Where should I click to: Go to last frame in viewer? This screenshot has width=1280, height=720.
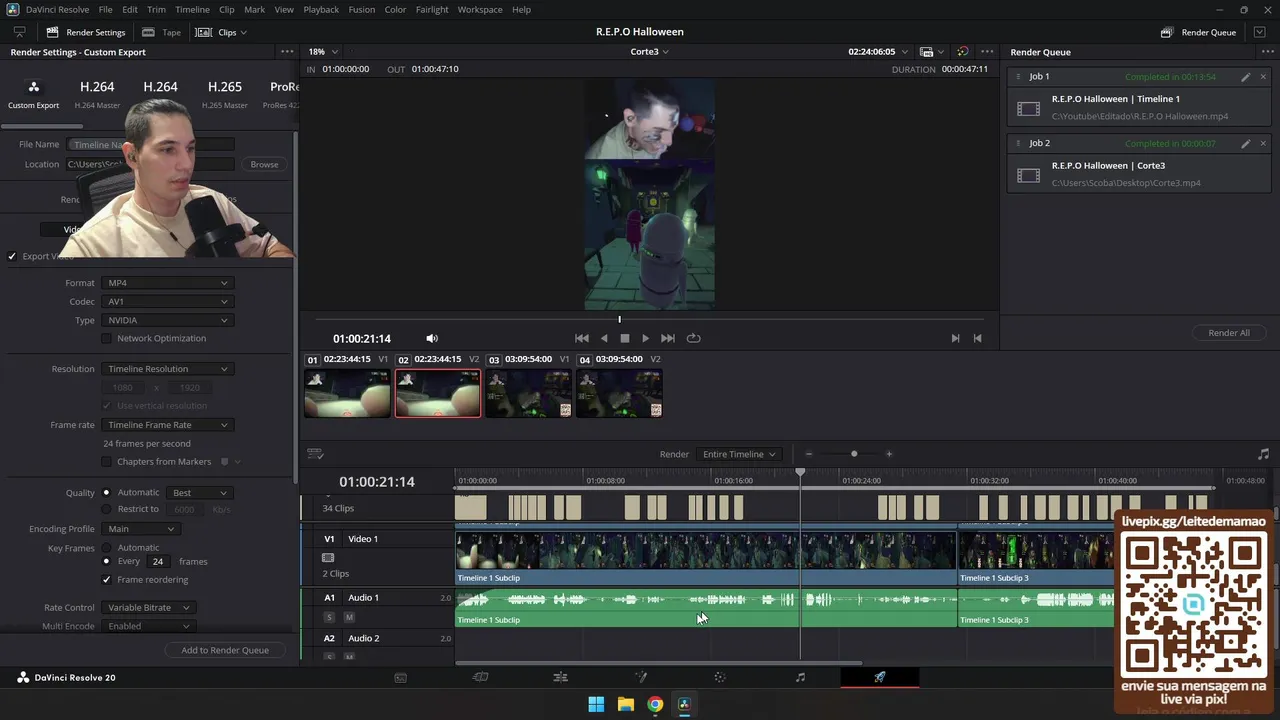668,339
